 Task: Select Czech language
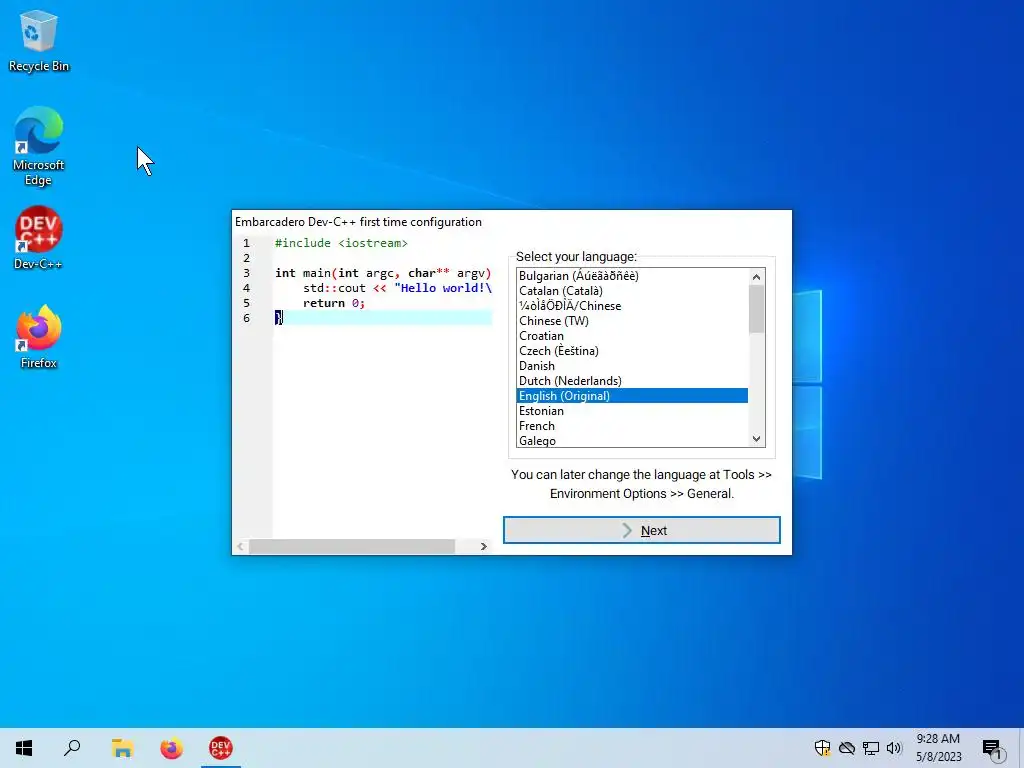click(x=632, y=351)
